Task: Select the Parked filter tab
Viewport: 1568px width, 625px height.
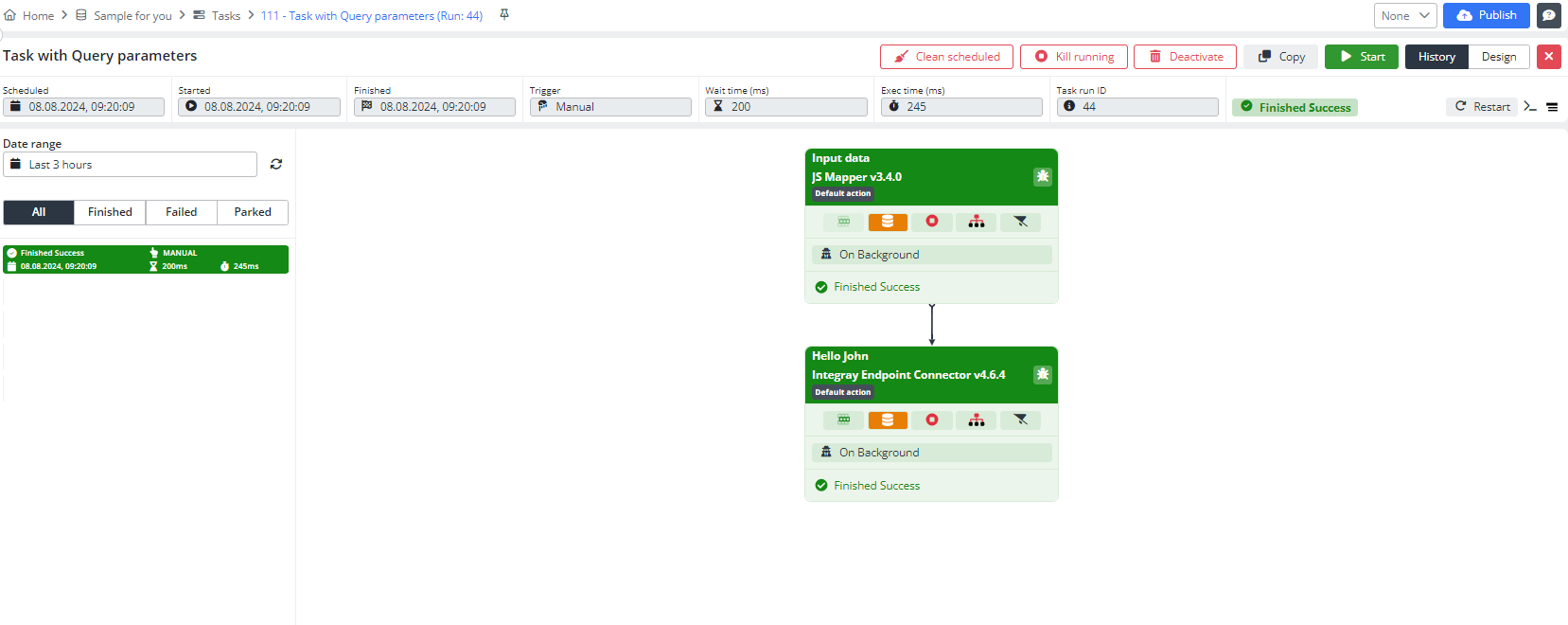Action: pos(253,212)
